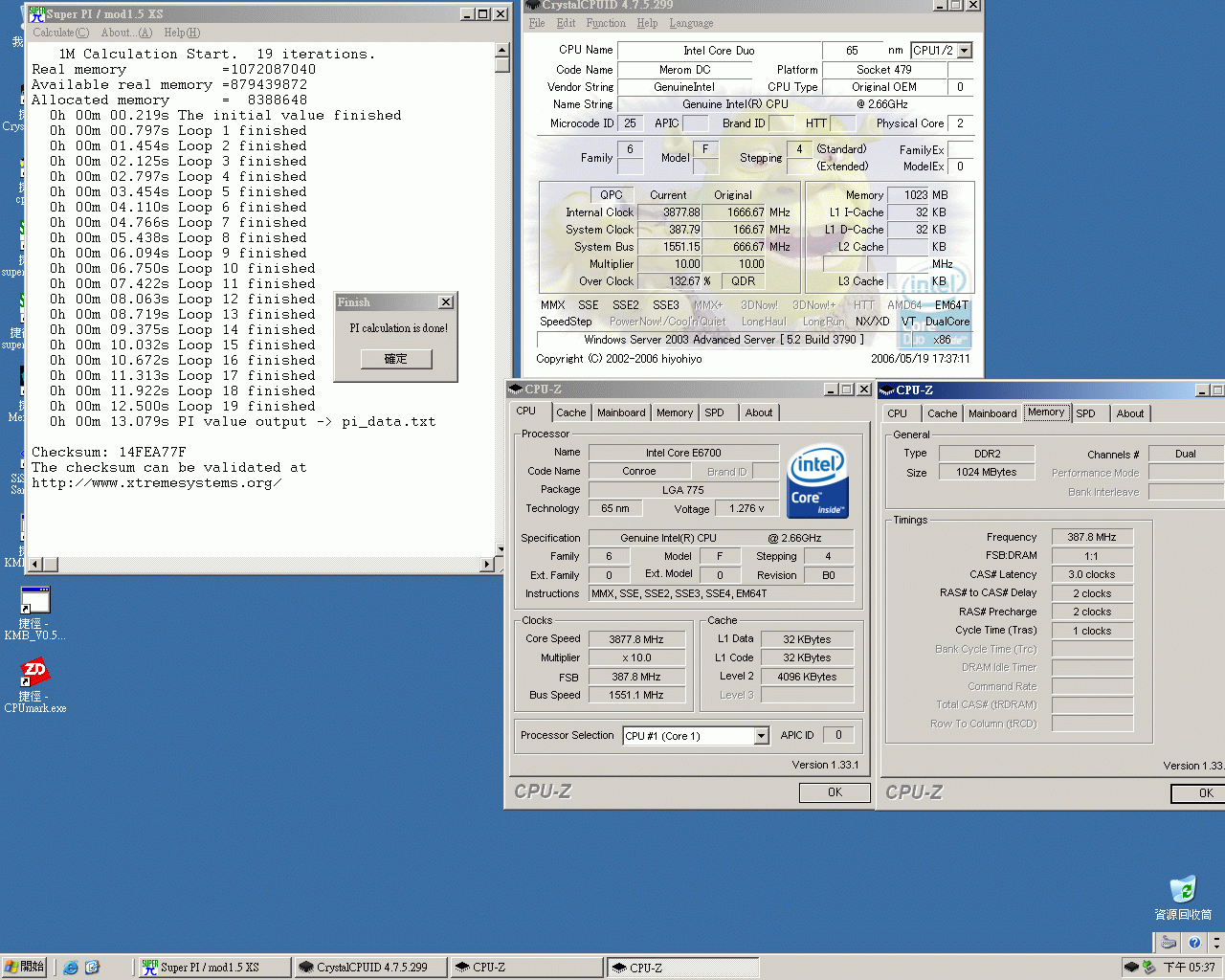
Task: Click Super PI horizontal scroll left arrow
Action: tap(35, 565)
